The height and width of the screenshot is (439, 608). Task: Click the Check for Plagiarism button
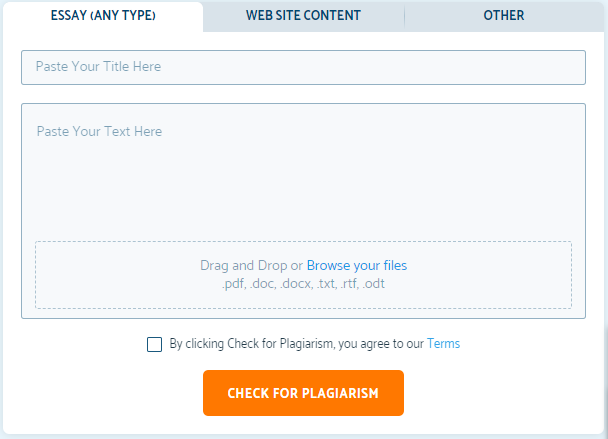pos(303,393)
